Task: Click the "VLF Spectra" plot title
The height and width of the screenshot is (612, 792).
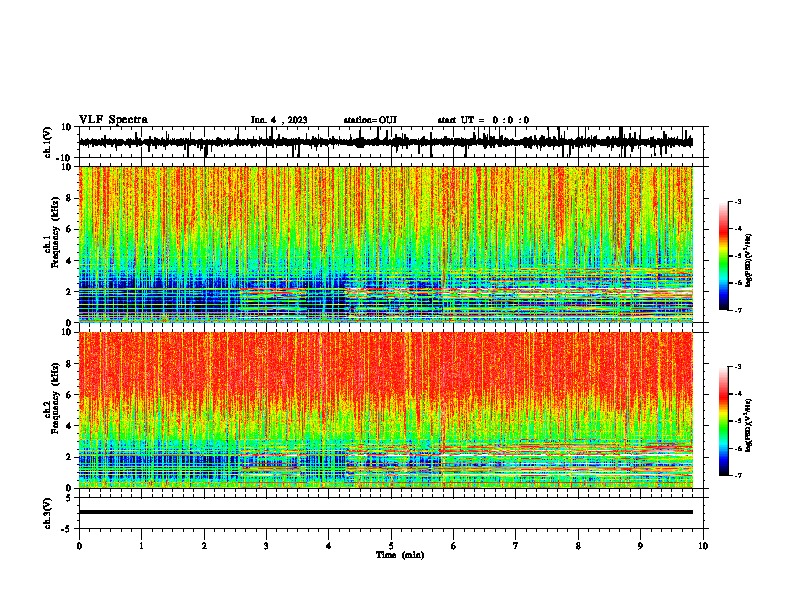Action: [x=113, y=120]
